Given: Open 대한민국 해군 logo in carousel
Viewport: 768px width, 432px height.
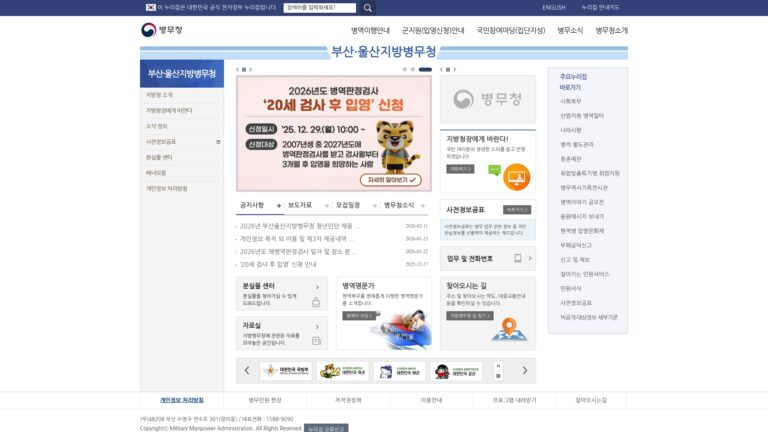Looking at the screenshot, I should [x=399, y=371].
